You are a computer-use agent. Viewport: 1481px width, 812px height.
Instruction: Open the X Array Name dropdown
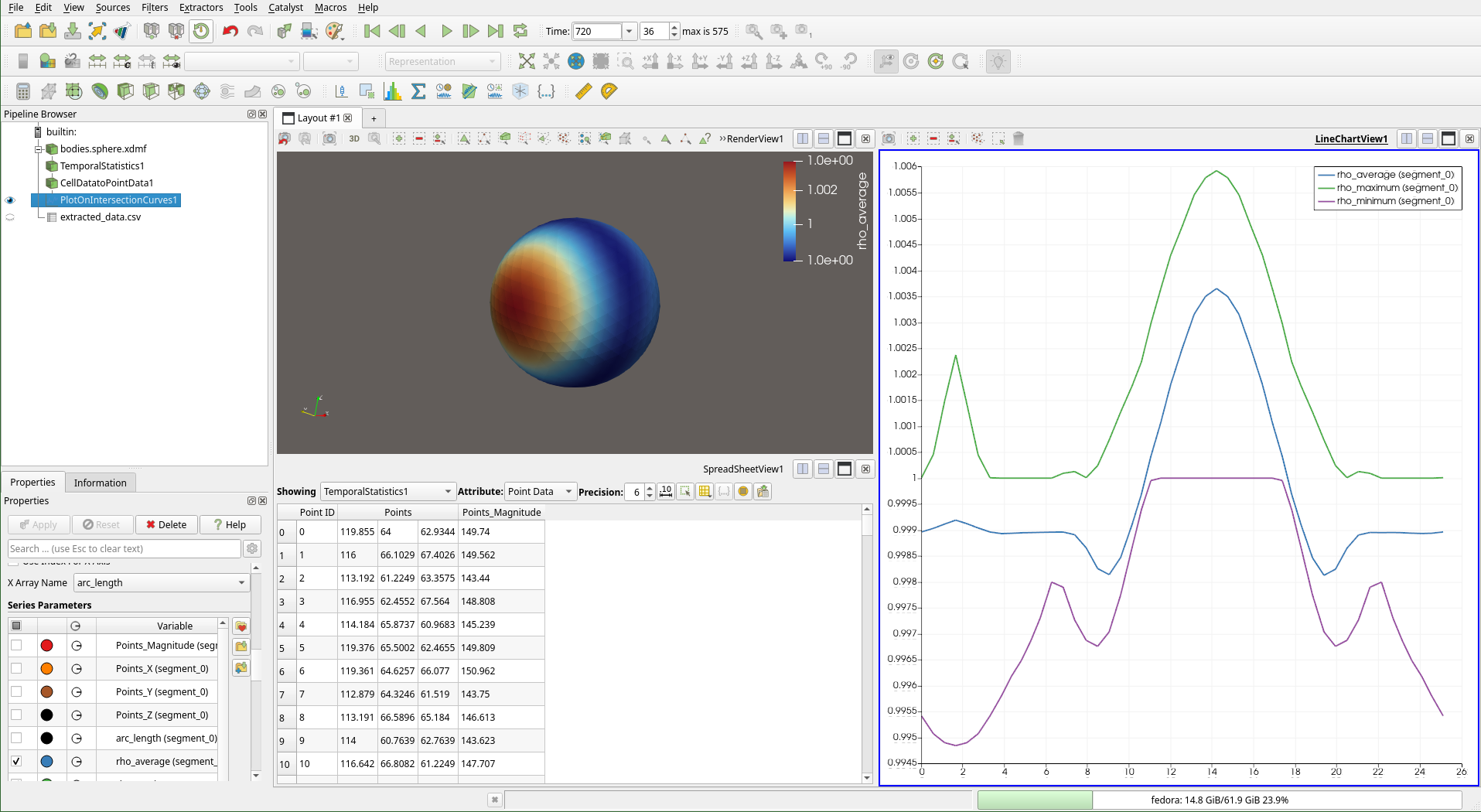161,583
